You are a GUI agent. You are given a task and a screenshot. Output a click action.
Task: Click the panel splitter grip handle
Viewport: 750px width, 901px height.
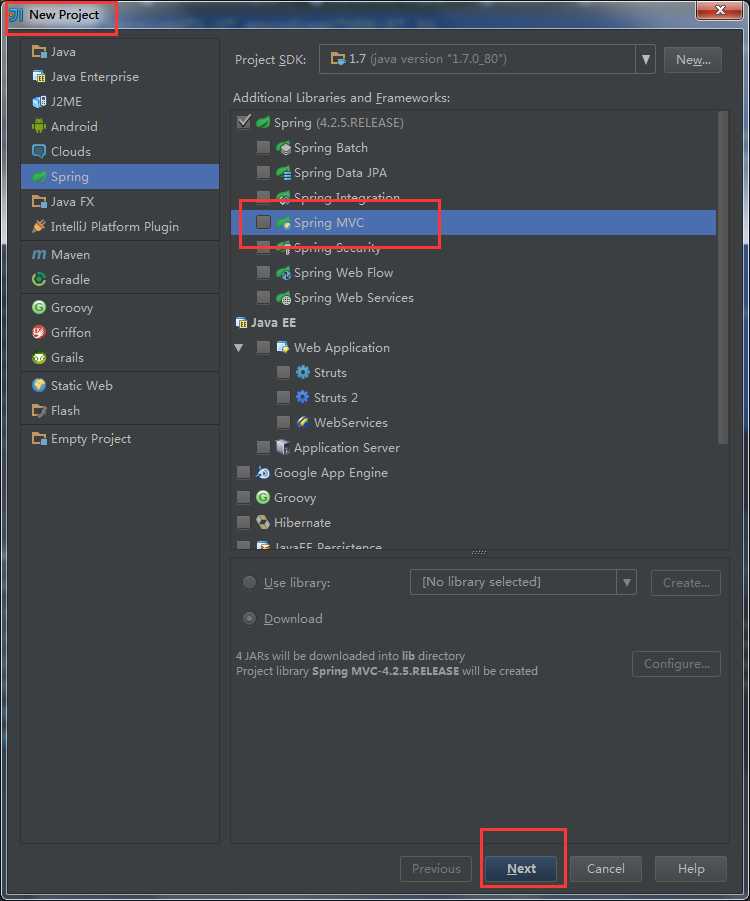point(479,553)
